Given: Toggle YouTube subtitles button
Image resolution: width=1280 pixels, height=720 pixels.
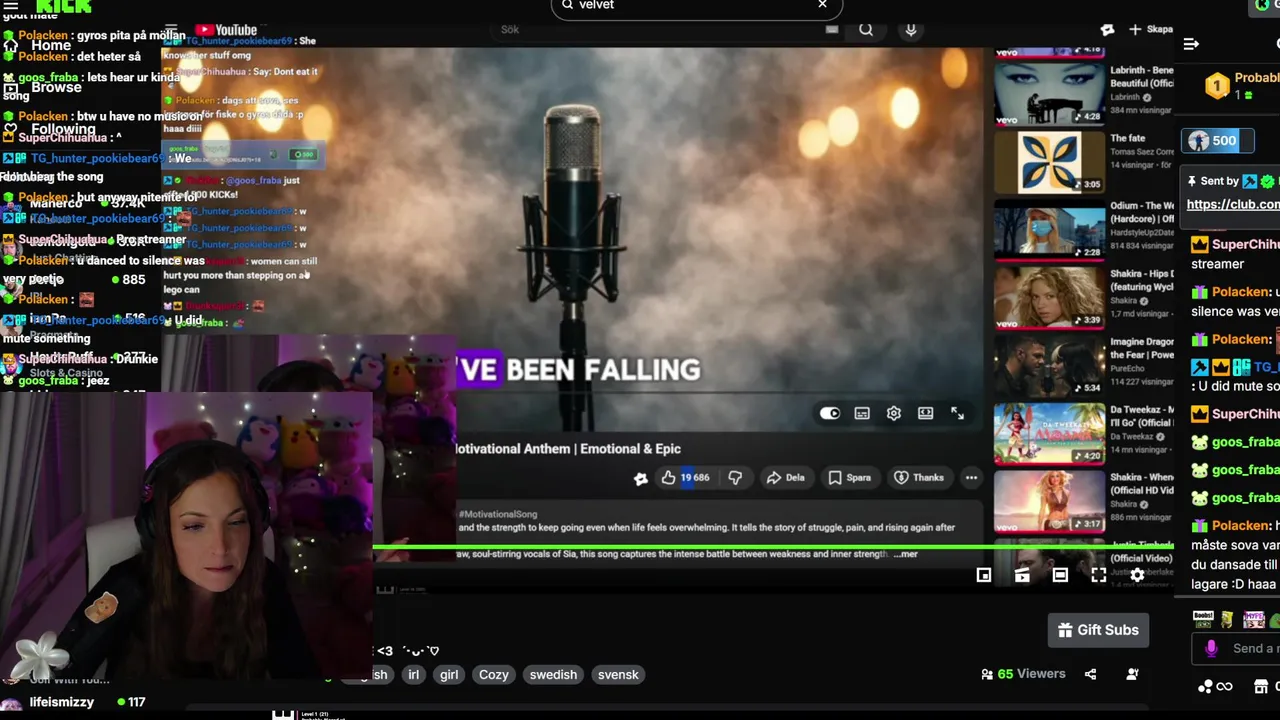Looking at the screenshot, I should point(862,413).
